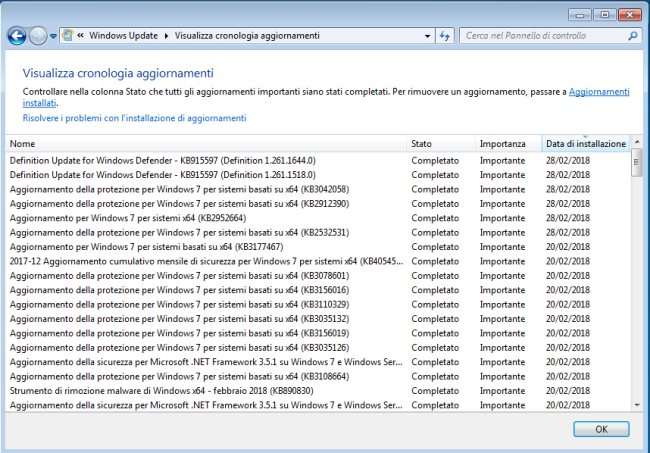Open the recent pages dropdown arrow
This screenshot has width=650, height=453.
tap(53, 36)
